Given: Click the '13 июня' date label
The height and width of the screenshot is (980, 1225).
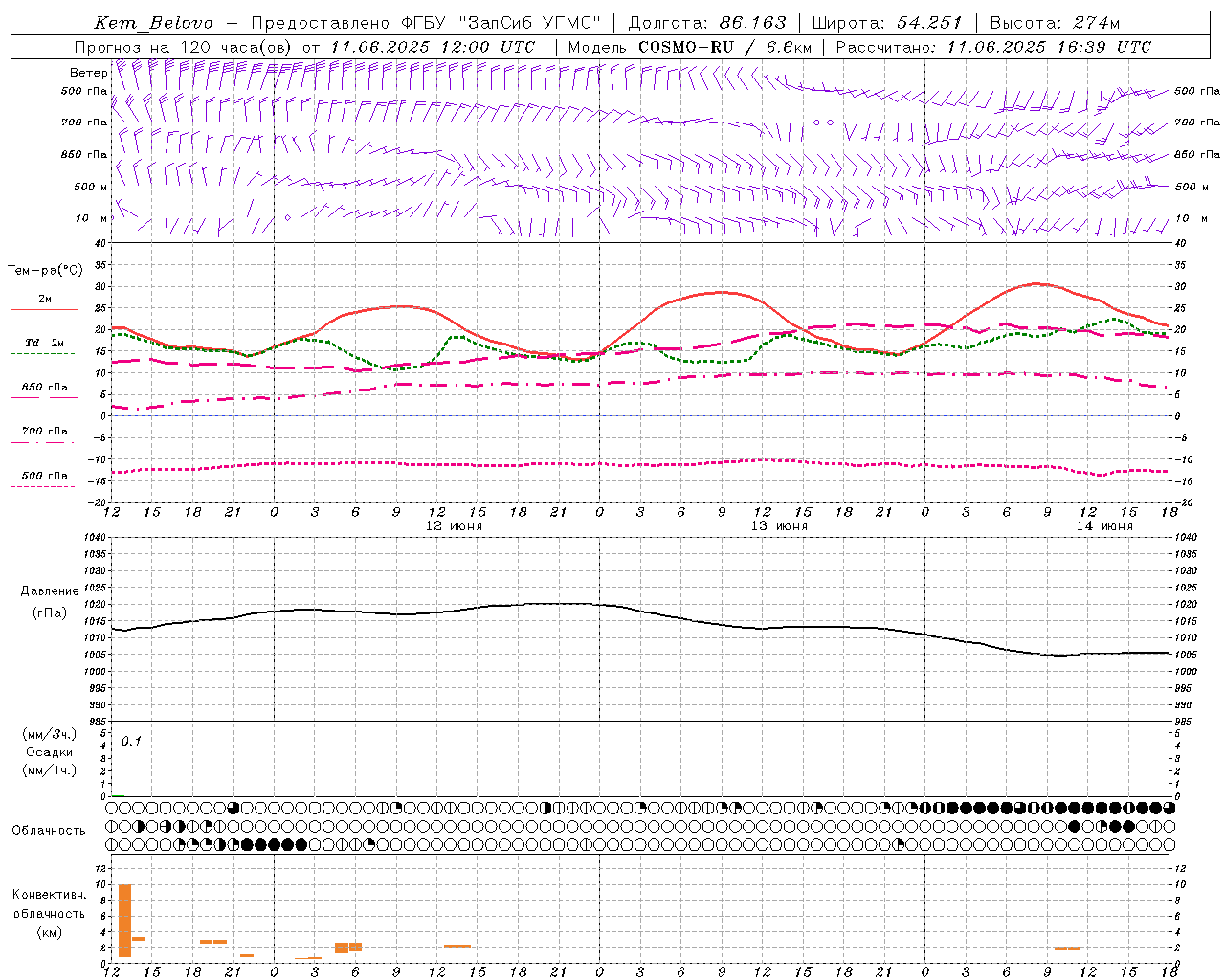Looking at the screenshot, I should [x=779, y=526].
